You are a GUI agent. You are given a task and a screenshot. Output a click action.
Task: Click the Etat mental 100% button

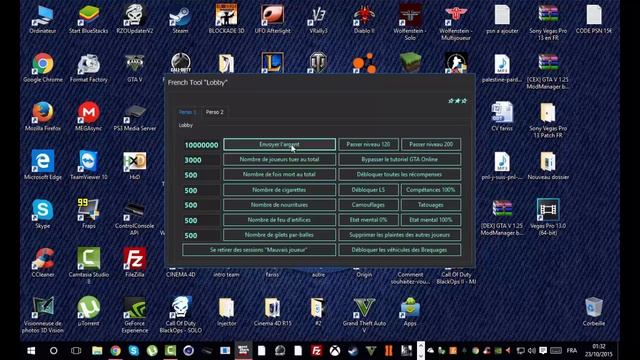pos(431,220)
